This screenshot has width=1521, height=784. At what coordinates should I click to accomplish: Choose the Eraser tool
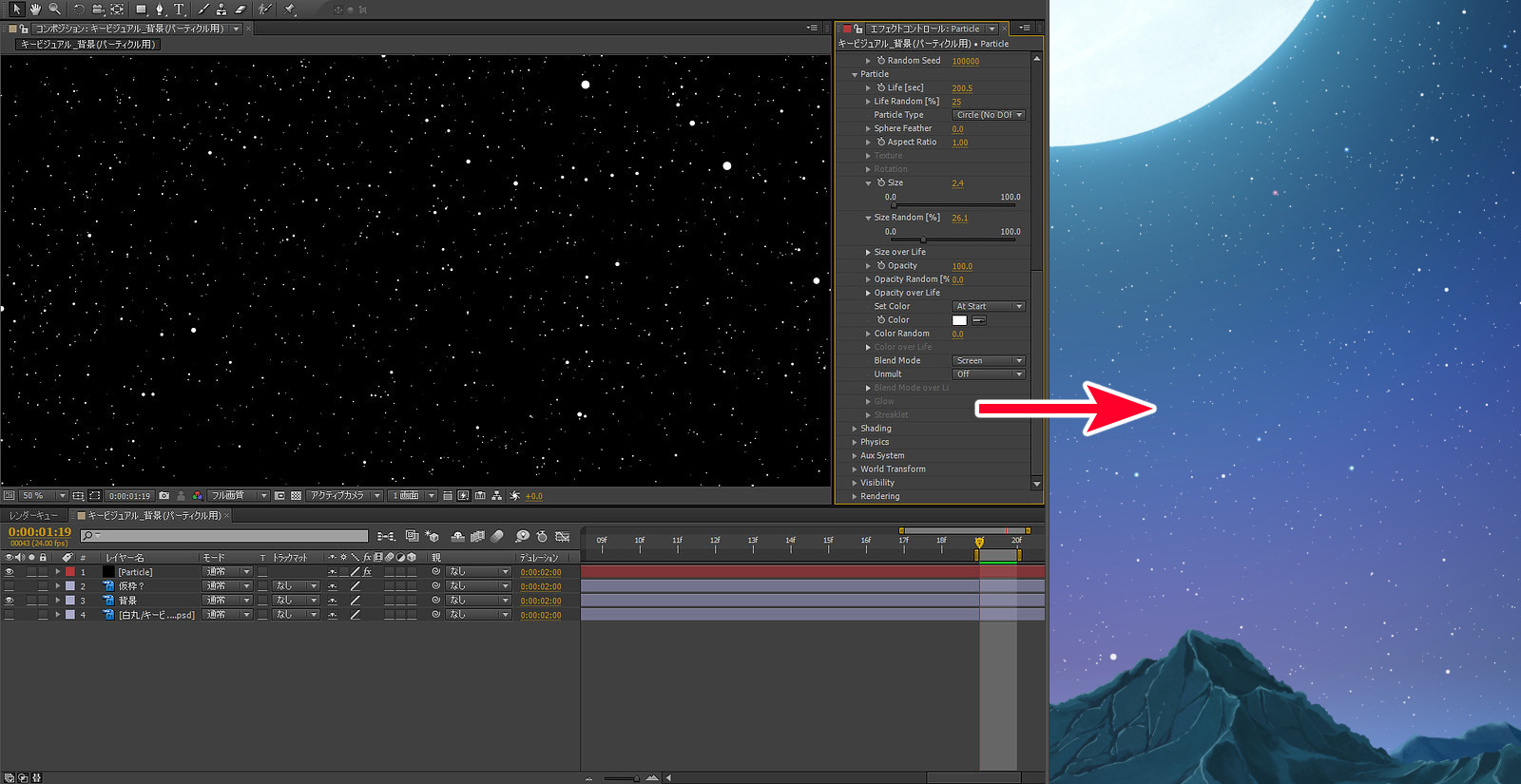point(240,10)
